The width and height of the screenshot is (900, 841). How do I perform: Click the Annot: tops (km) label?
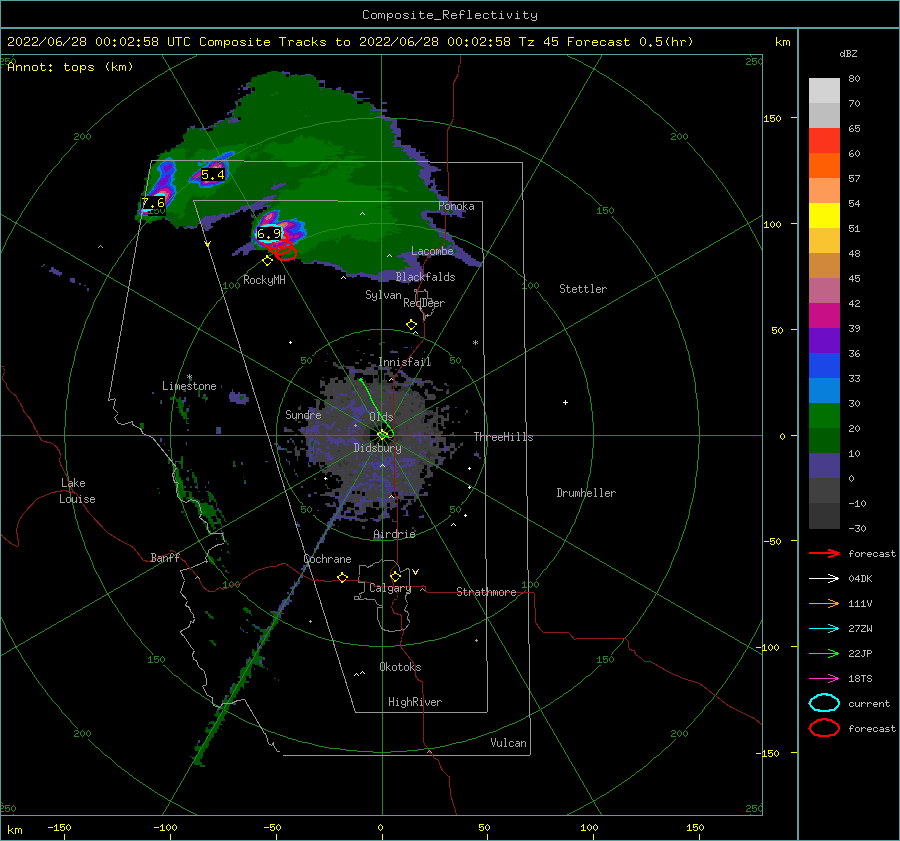tap(70, 67)
